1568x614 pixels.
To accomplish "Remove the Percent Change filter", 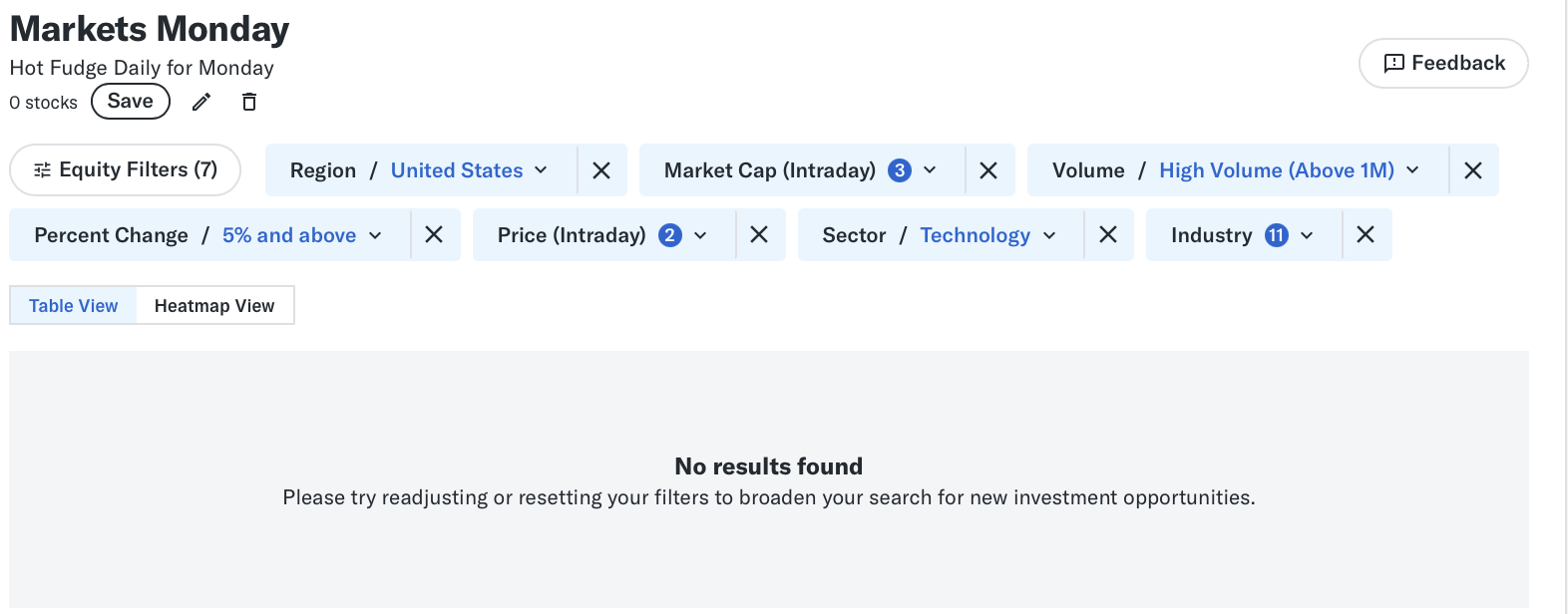I will pyautogui.click(x=435, y=234).
